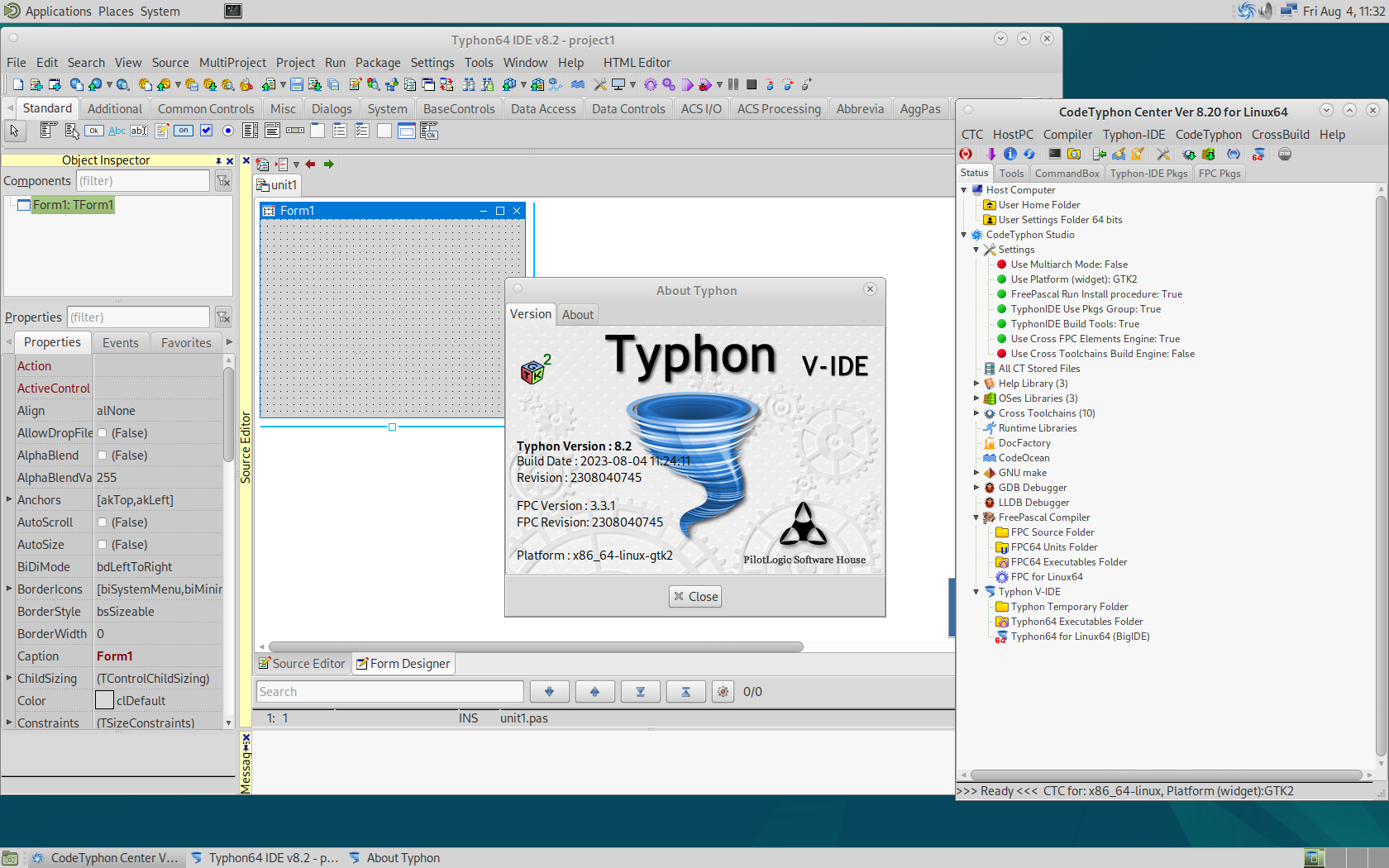This screenshot has height=868, width=1389.
Task: Click the Stop debugging square icon
Action: coord(752,84)
